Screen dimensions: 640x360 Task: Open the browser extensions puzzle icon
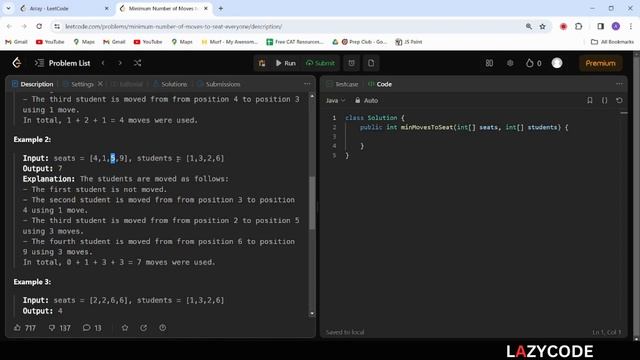tap(578, 26)
